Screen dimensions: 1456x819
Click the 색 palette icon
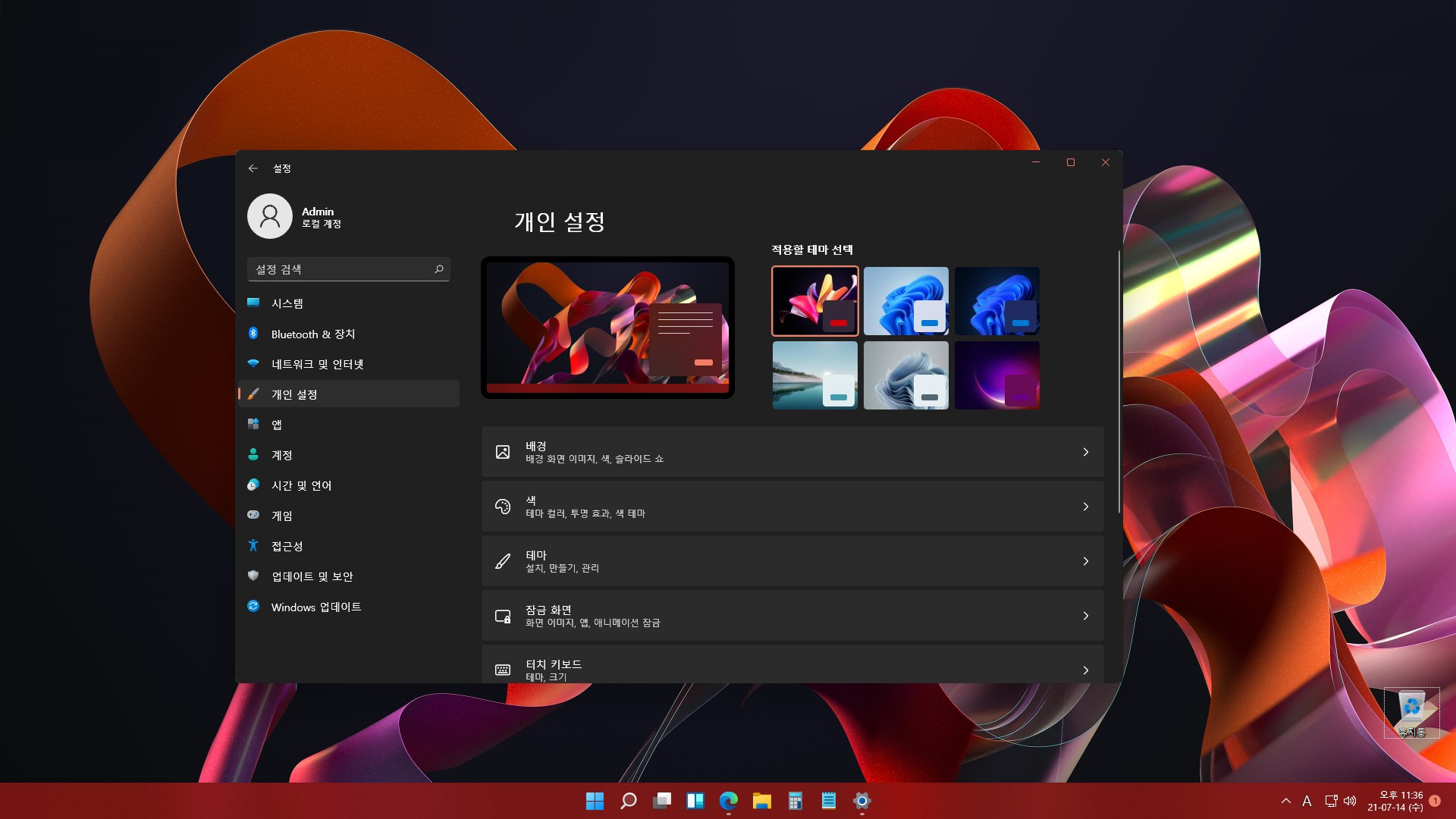coord(503,507)
